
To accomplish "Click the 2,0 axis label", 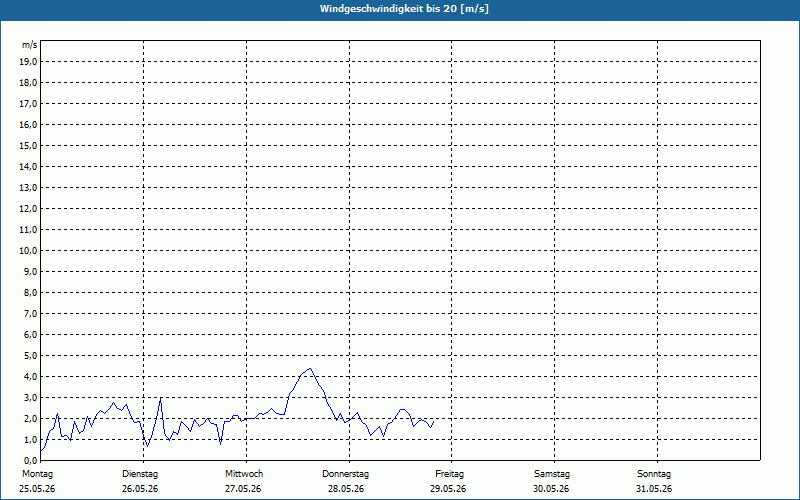I will pos(30,418).
